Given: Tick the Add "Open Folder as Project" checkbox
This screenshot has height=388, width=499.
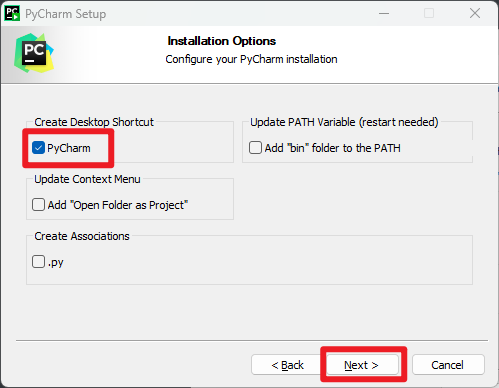Looking at the screenshot, I should pyautogui.click(x=38, y=205).
